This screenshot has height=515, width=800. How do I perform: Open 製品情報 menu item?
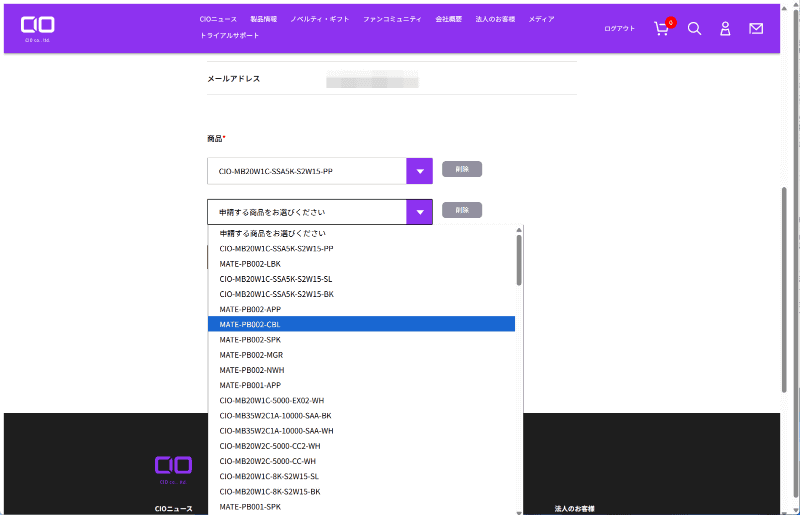264,19
